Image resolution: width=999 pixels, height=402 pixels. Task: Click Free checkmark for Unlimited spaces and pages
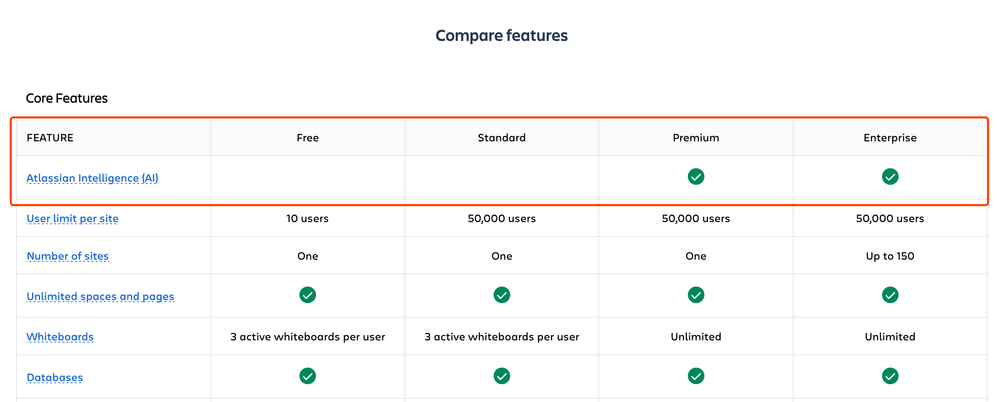click(x=308, y=294)
